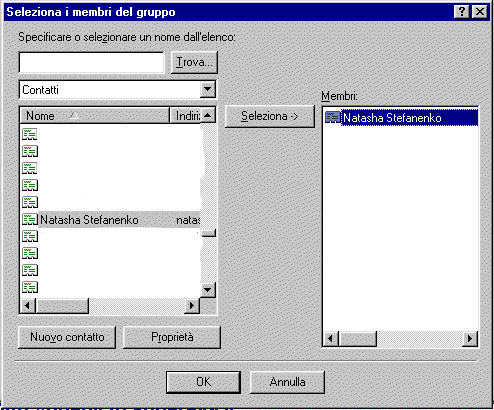Select the contact icon just above Natasha Stefanenko
Screen dimensions: 494x410
click(30, 202)
